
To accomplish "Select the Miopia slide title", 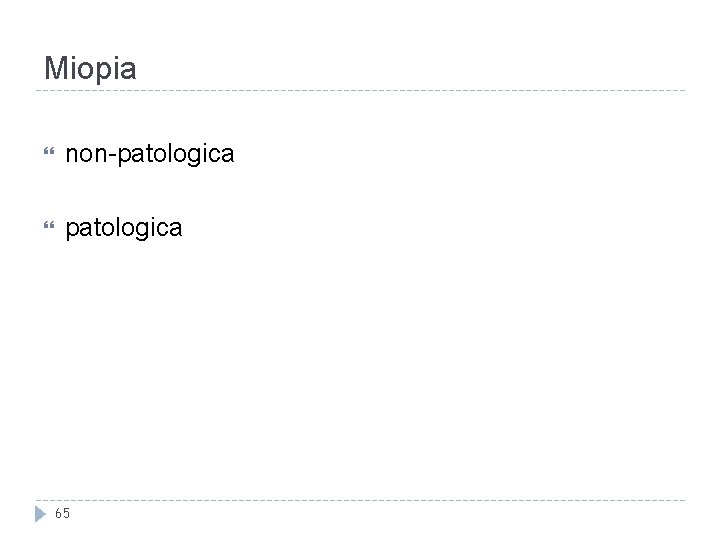I will tap(91, 69).
